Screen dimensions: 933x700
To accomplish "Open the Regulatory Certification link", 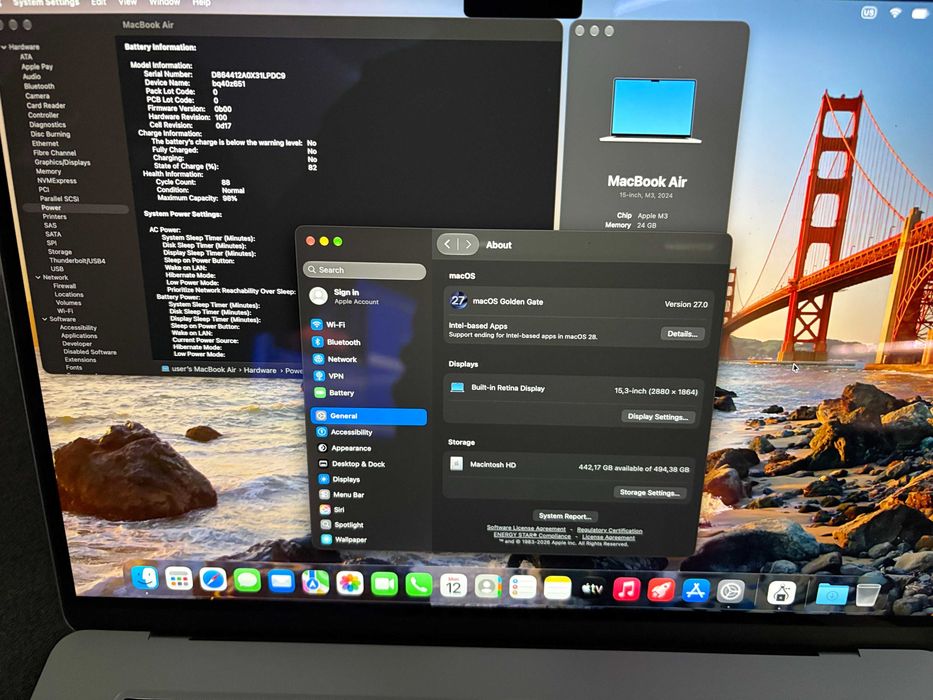I will click(x=609, y=530).
